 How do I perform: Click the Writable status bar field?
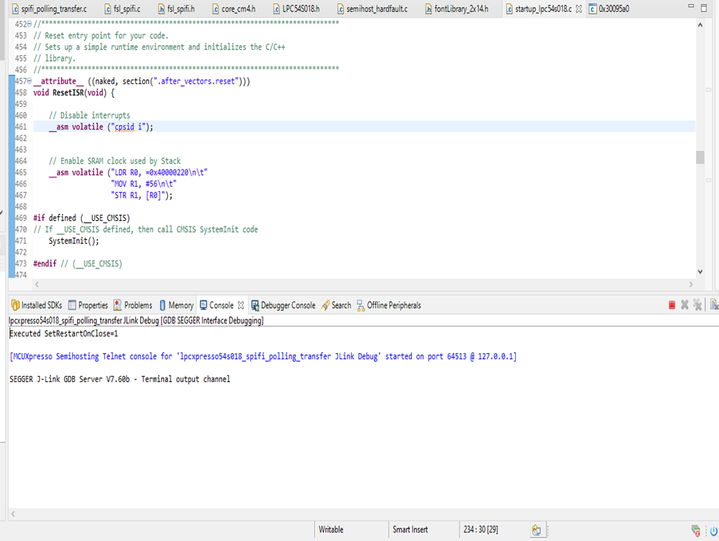(x=331, y=530)
